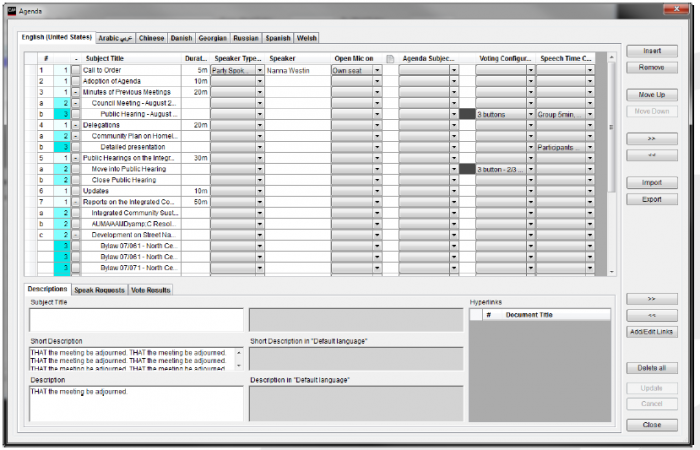Open the Party Spok... speaker type dropdown
The width and height of the screenshot is (700, 450).
[x=260, y=71]
